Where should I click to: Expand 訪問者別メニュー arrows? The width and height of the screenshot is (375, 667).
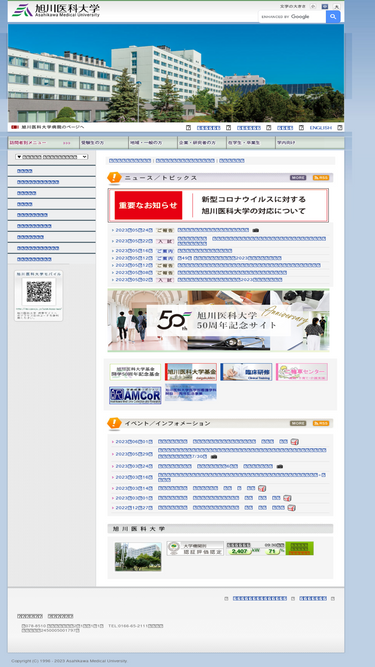[67, 143]
